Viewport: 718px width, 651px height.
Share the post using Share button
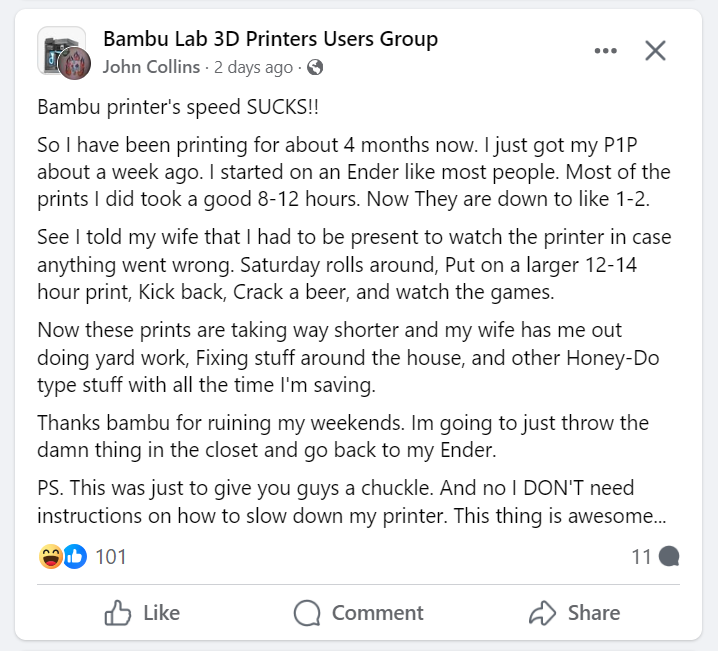pyautogui.click(x=574, y=613)
